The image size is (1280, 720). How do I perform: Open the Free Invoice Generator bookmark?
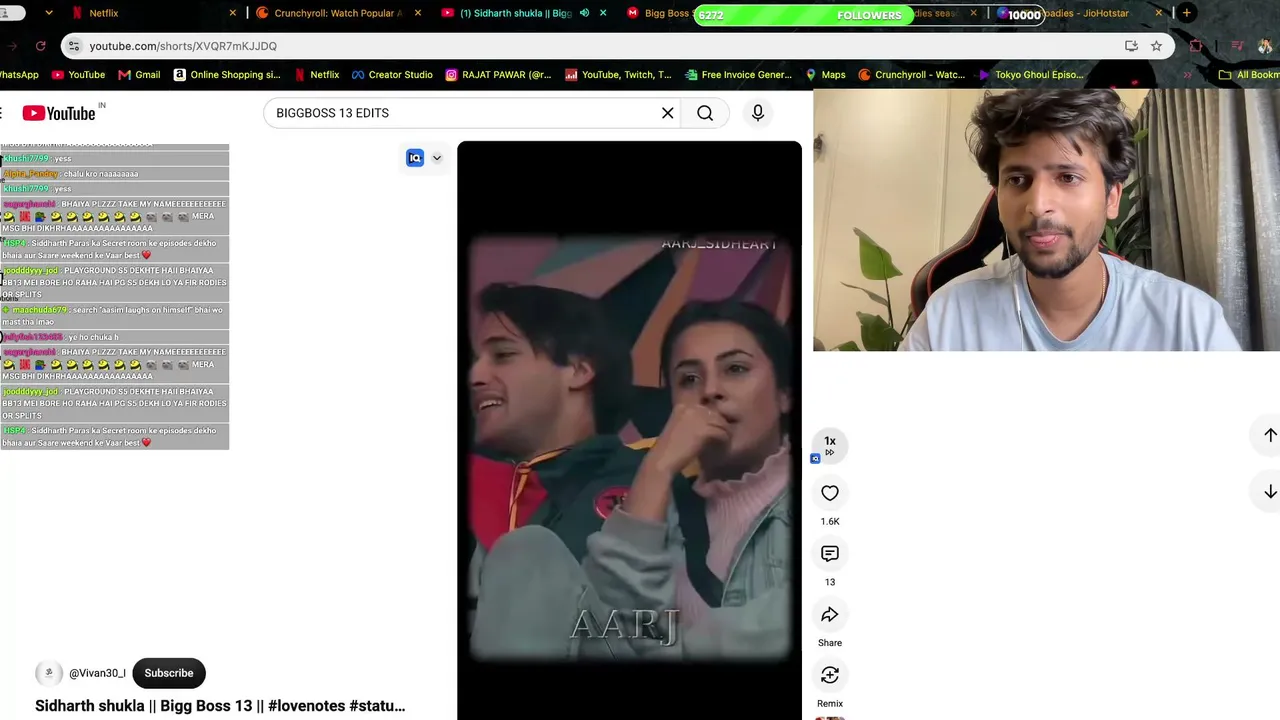coord(738,75)
